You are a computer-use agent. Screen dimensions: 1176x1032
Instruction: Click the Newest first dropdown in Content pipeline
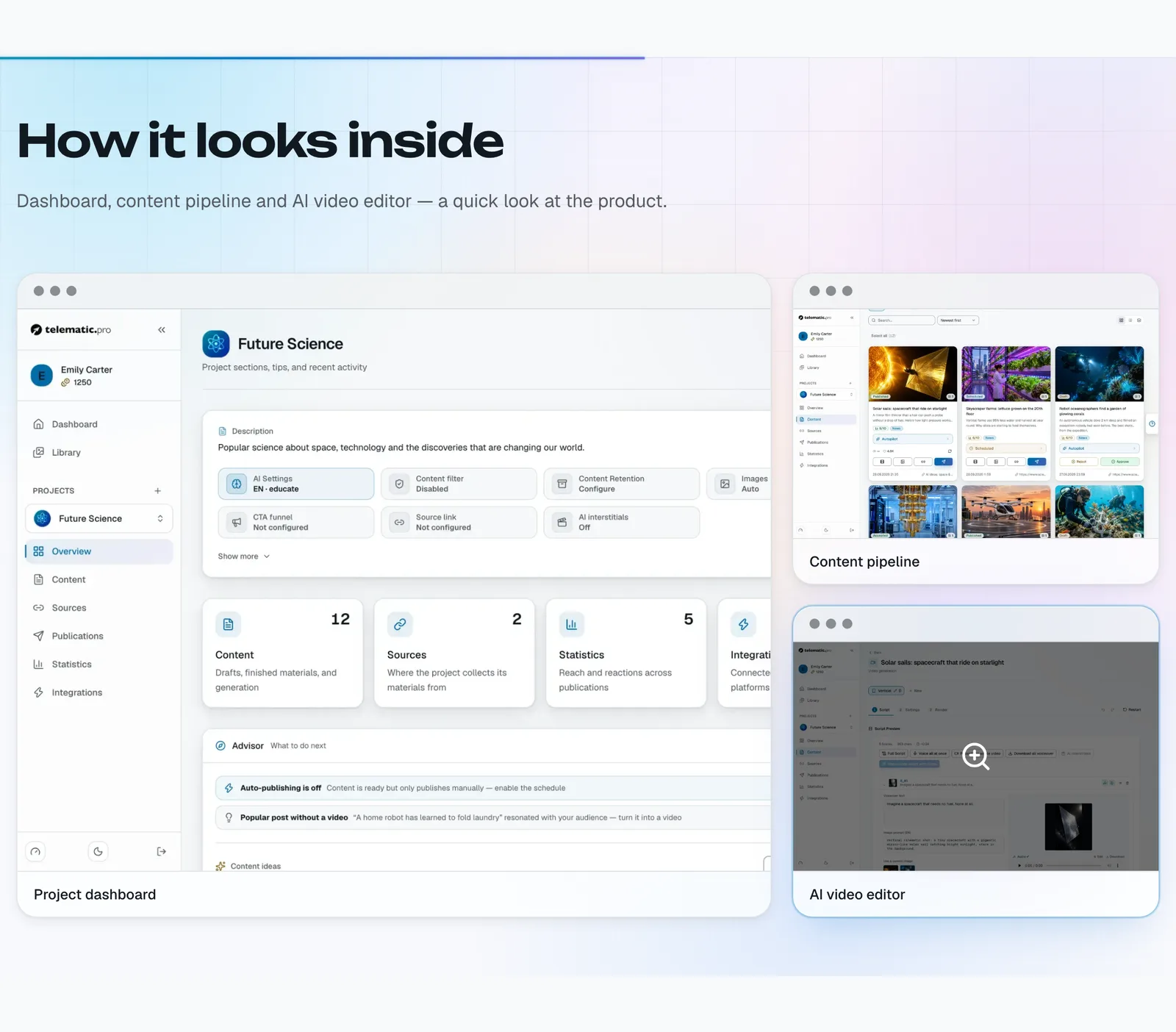click(958, 320)
